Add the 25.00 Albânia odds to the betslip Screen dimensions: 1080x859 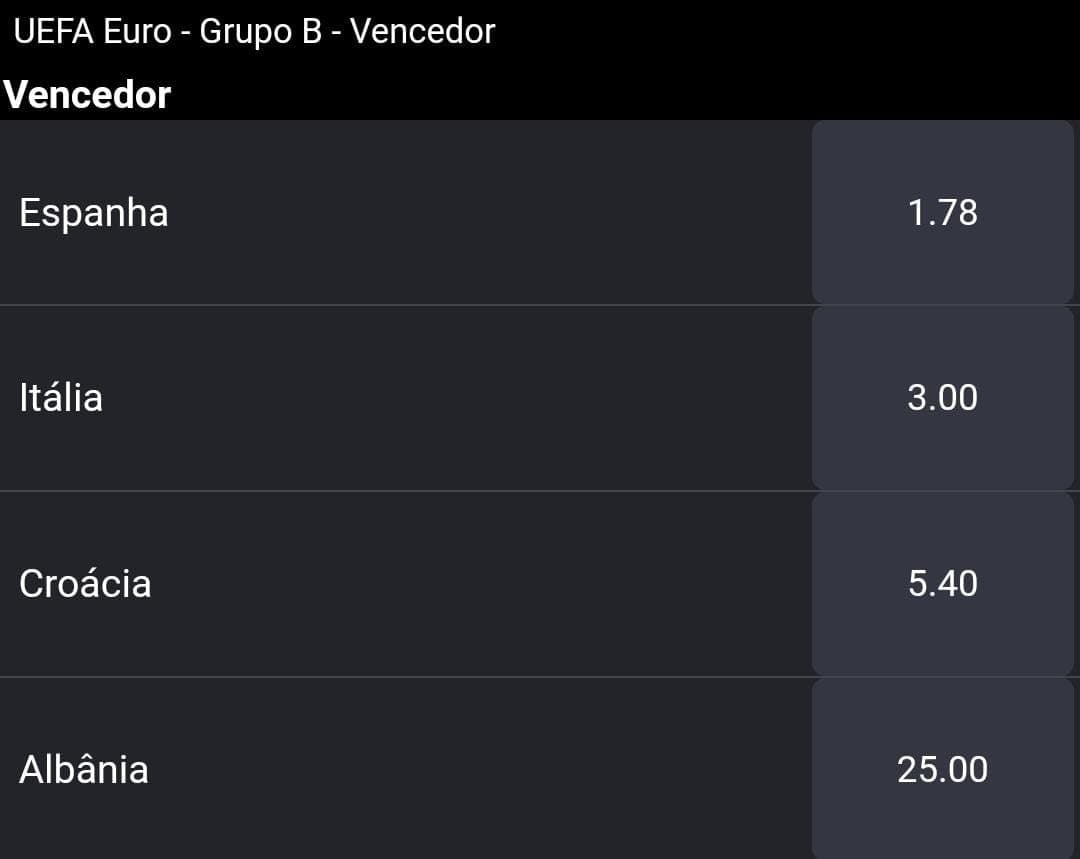(x=942, y=769)
